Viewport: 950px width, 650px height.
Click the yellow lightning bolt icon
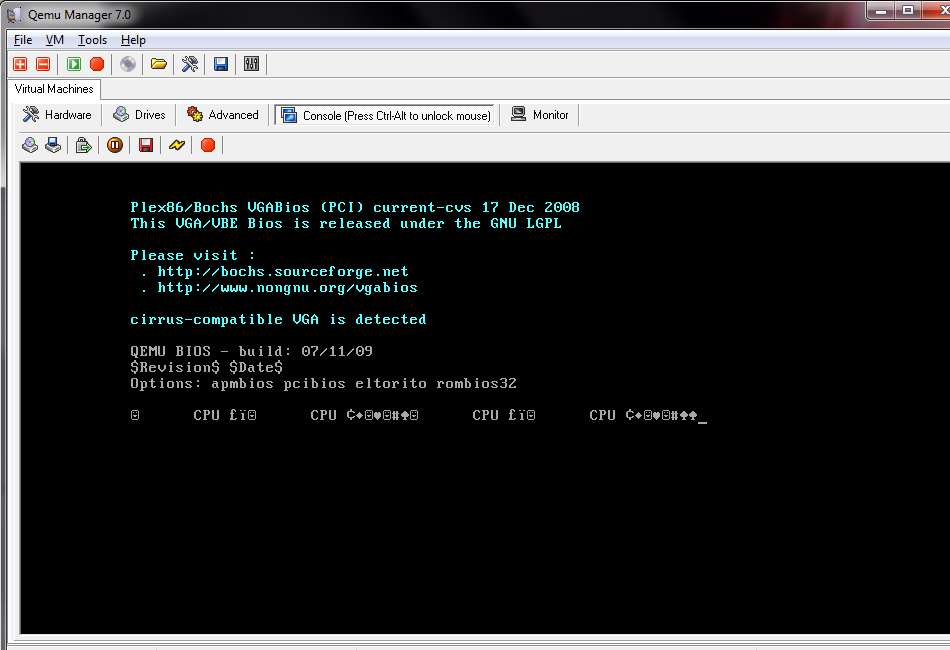tap(176, 145)
